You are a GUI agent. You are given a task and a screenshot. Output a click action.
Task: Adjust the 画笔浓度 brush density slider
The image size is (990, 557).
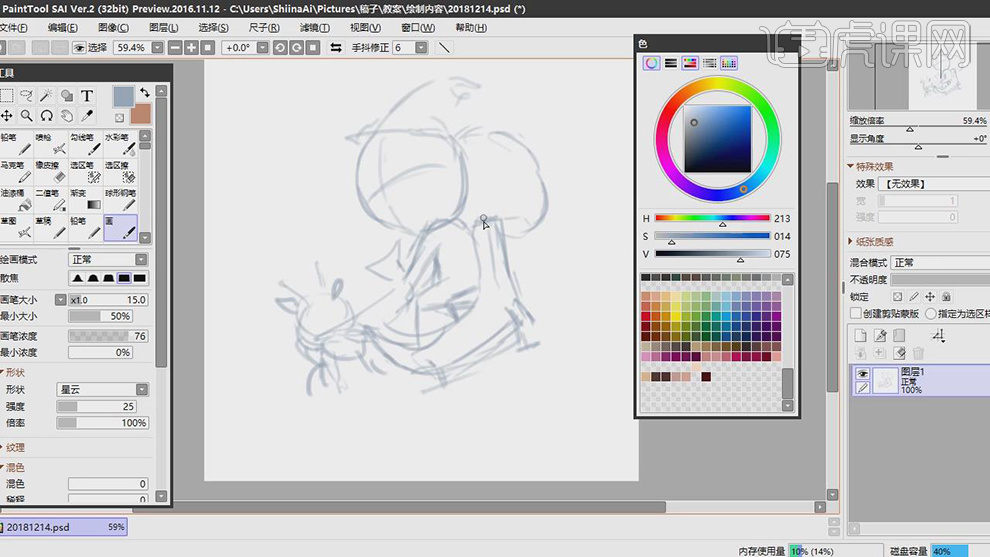click(108, 336)
